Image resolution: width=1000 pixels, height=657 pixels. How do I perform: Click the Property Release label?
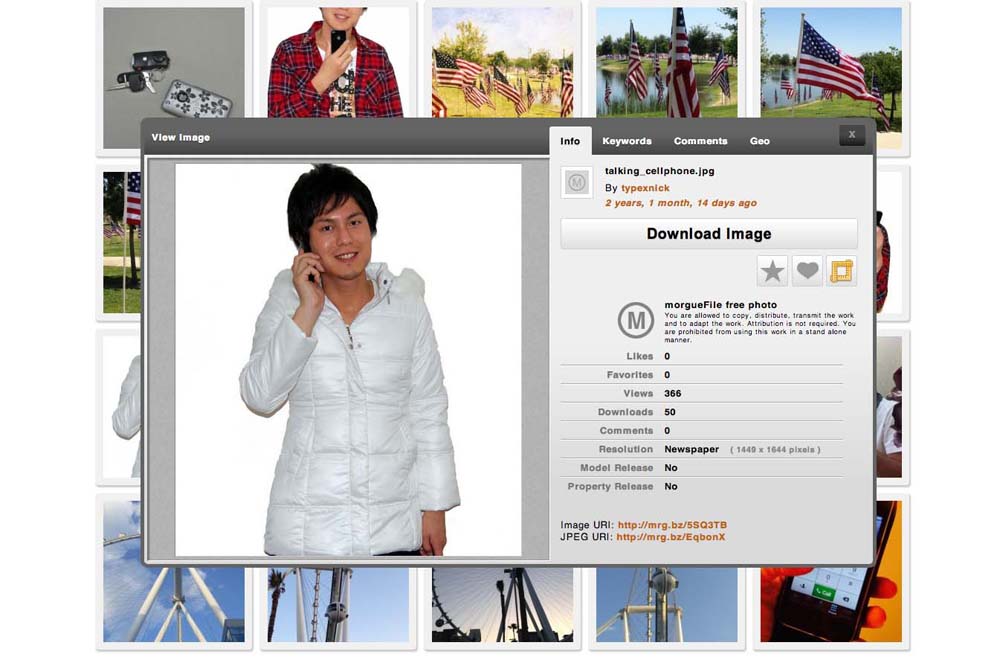(610, 486)
